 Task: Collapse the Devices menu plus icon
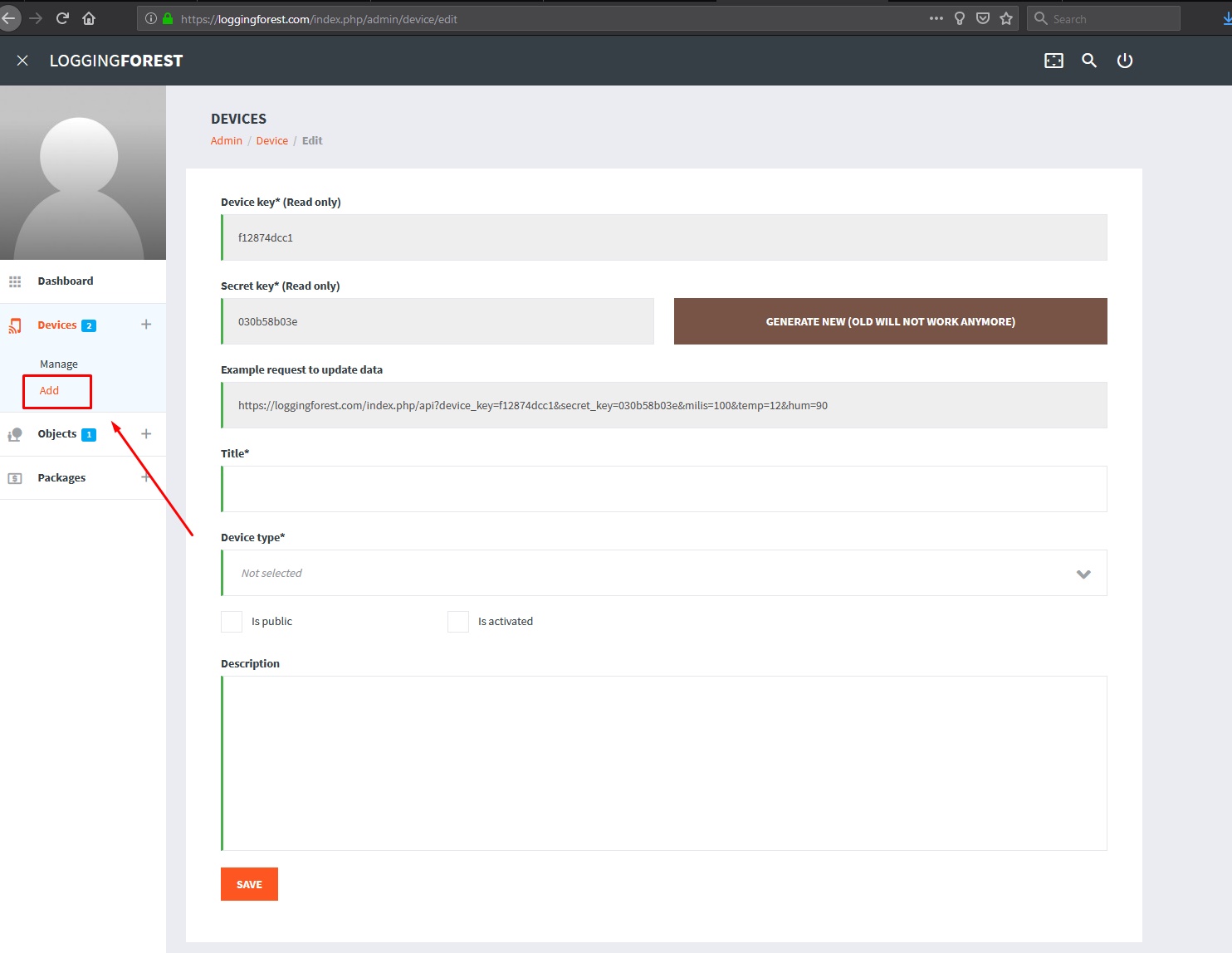coord(146,325)
